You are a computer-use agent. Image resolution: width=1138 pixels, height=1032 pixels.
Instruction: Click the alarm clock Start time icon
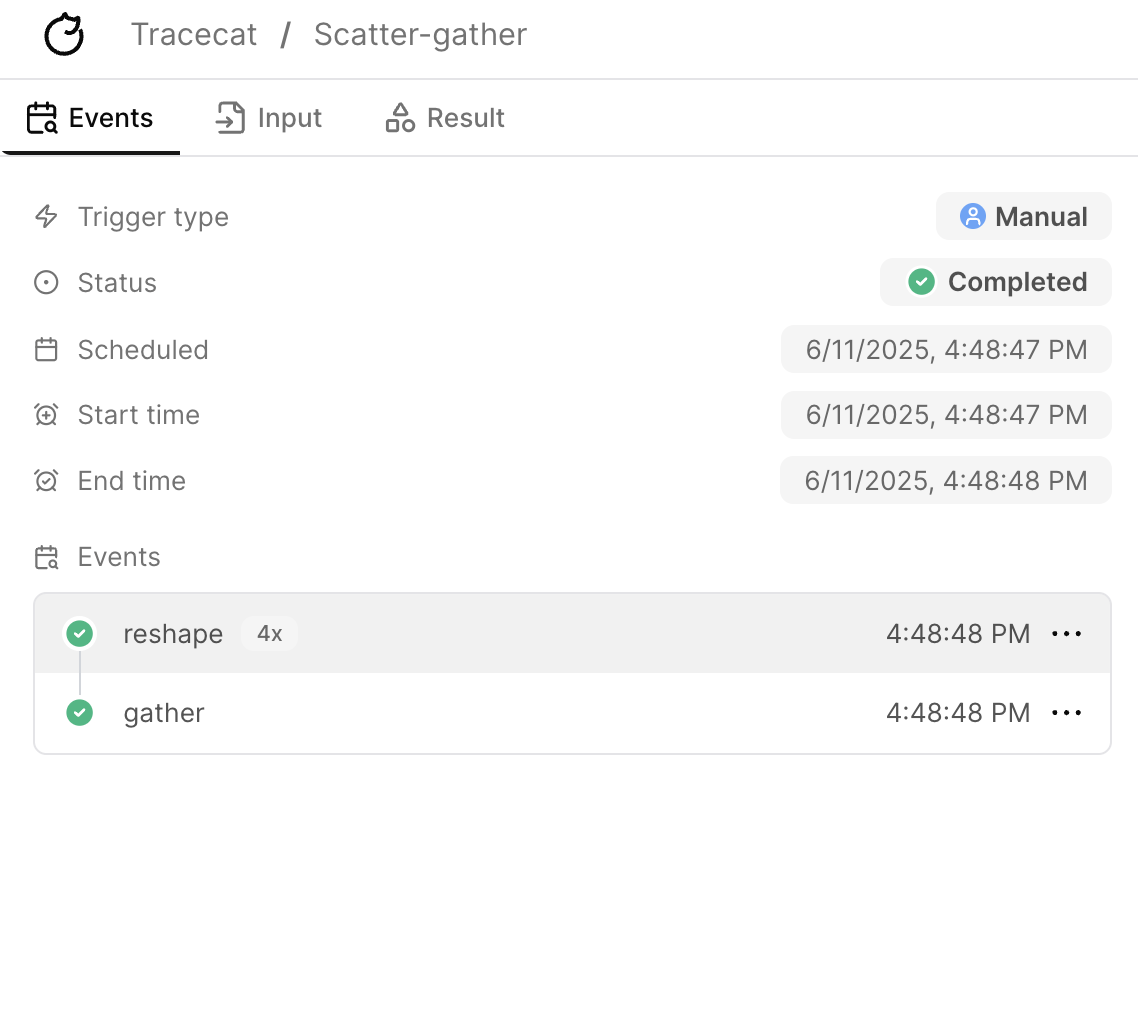click(46, 414)
